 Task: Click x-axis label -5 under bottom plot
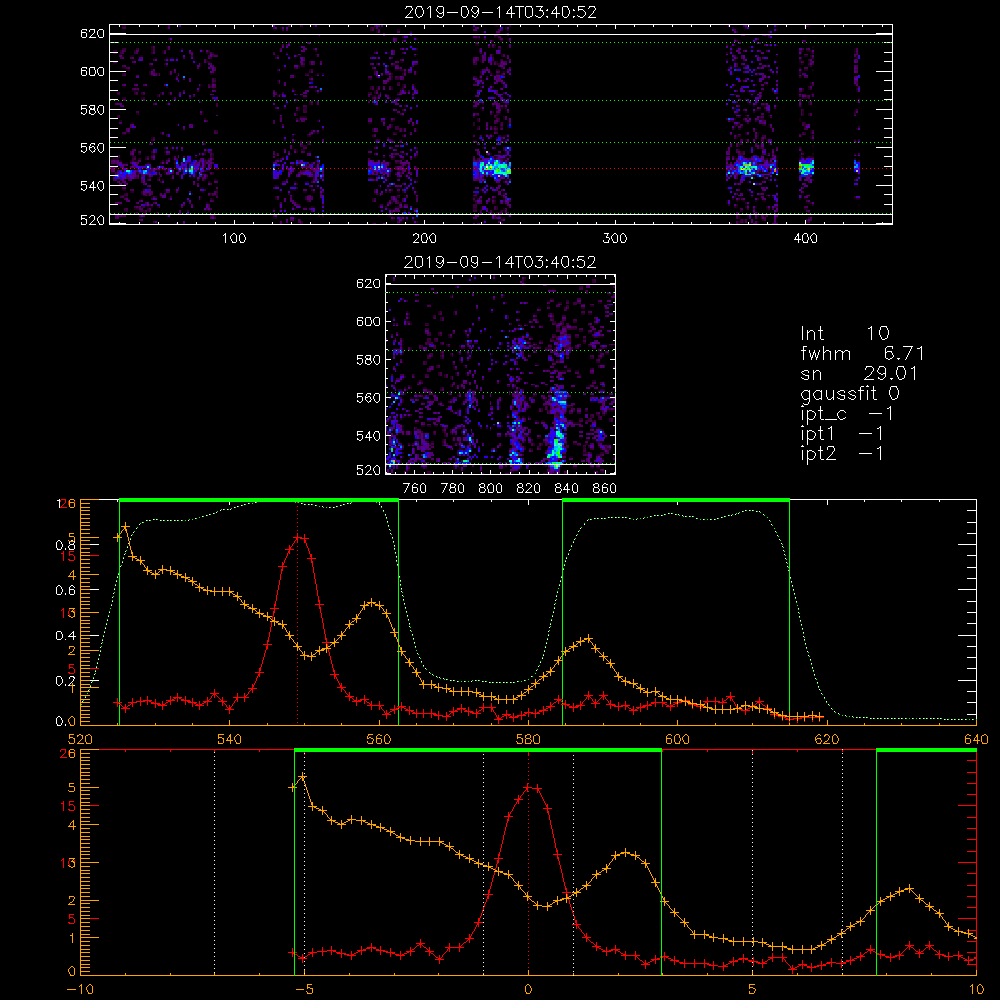(x=304, y=990)
